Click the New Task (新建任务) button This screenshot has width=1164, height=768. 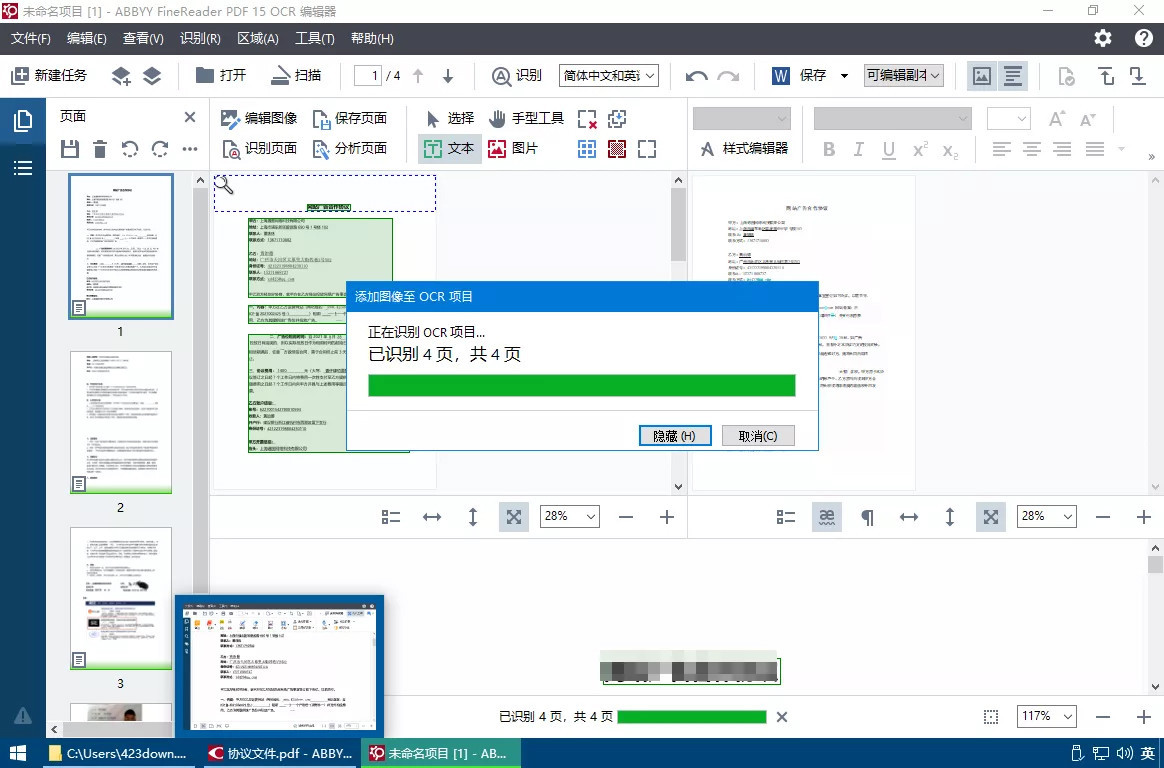coord(50,76)
